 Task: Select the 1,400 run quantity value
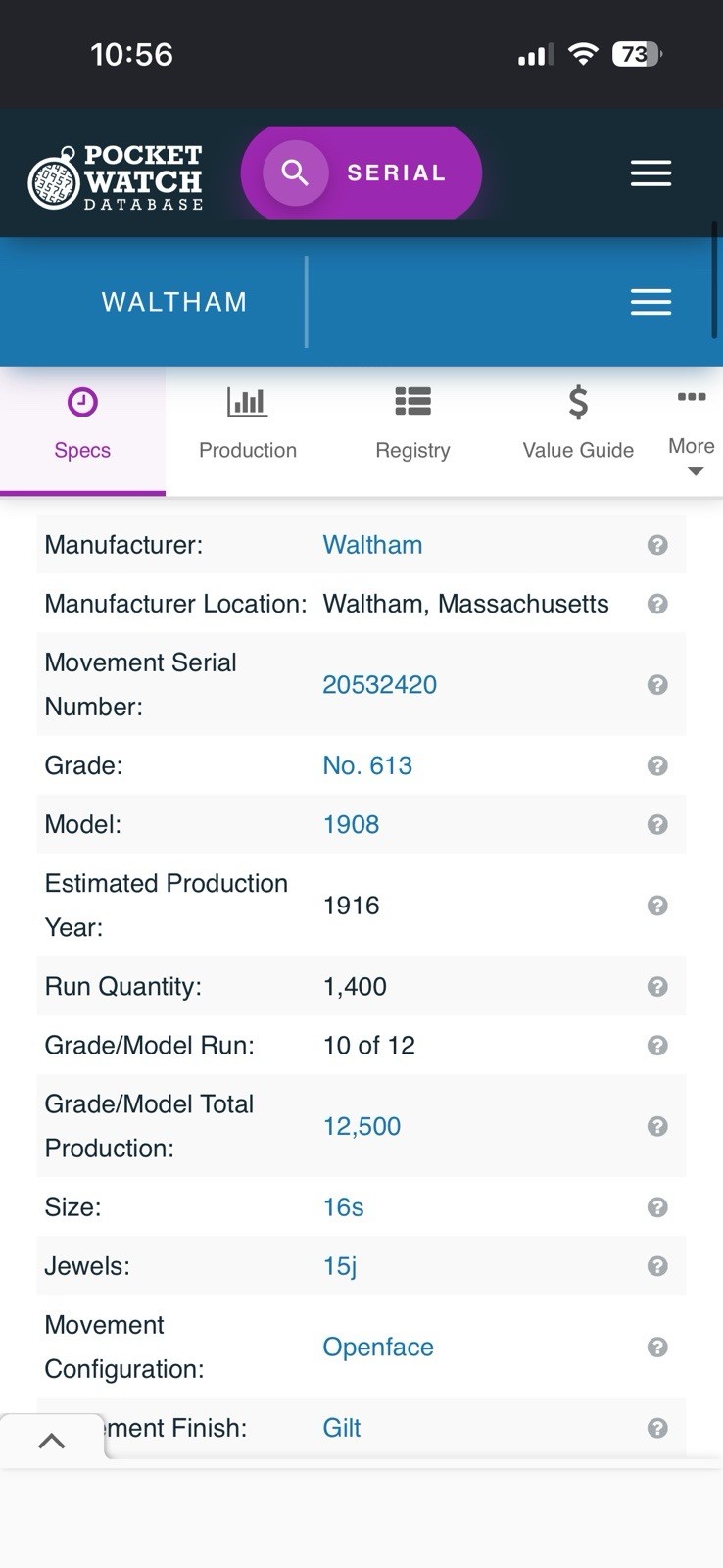(x=355, y=986)
